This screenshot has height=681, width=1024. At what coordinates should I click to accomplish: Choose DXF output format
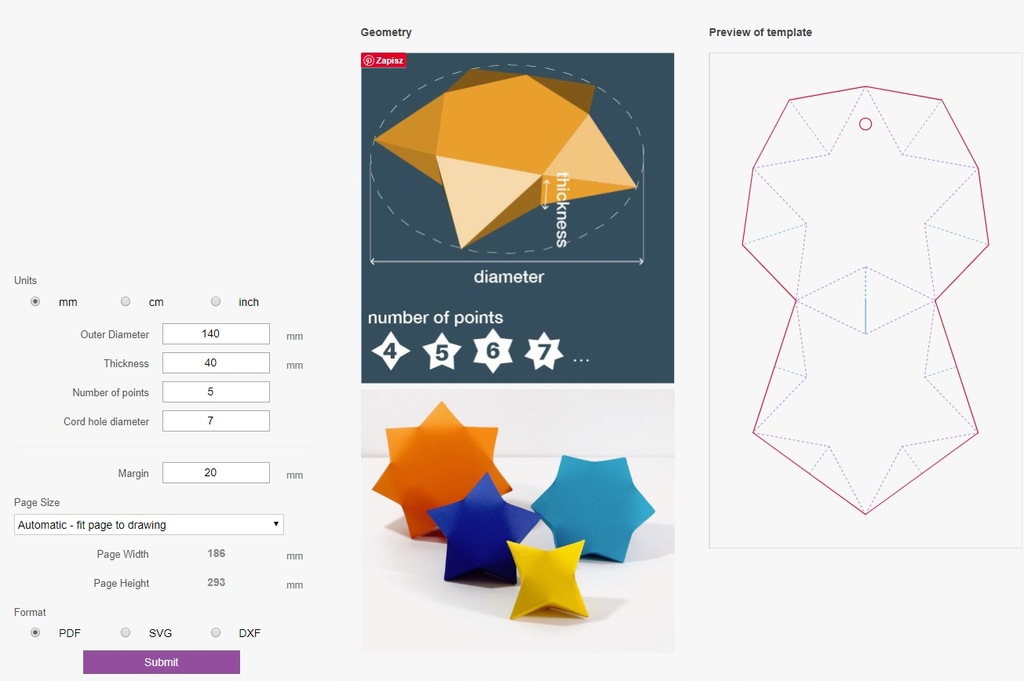pos(216,633)
